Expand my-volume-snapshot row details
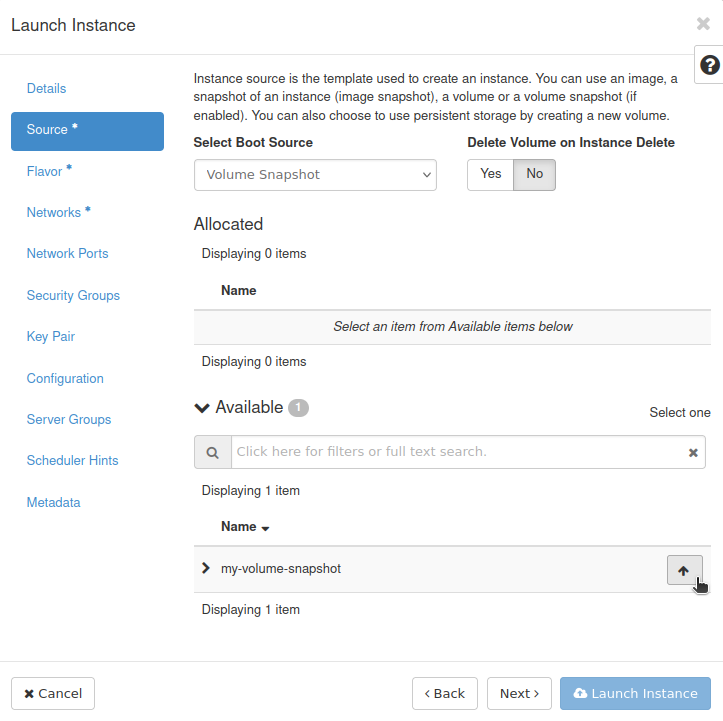This screenshot has width=723, height=721. click(206, 568)
